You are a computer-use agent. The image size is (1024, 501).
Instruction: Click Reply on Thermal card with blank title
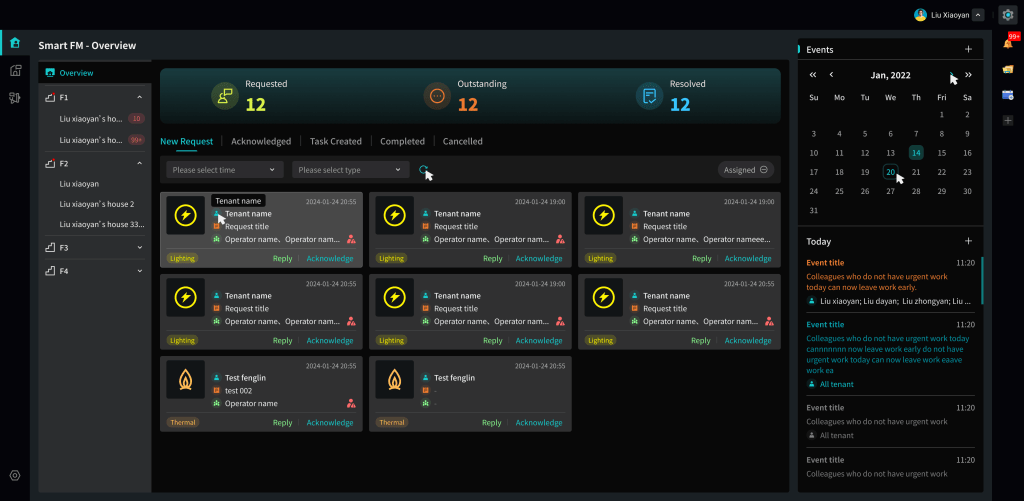491,423
